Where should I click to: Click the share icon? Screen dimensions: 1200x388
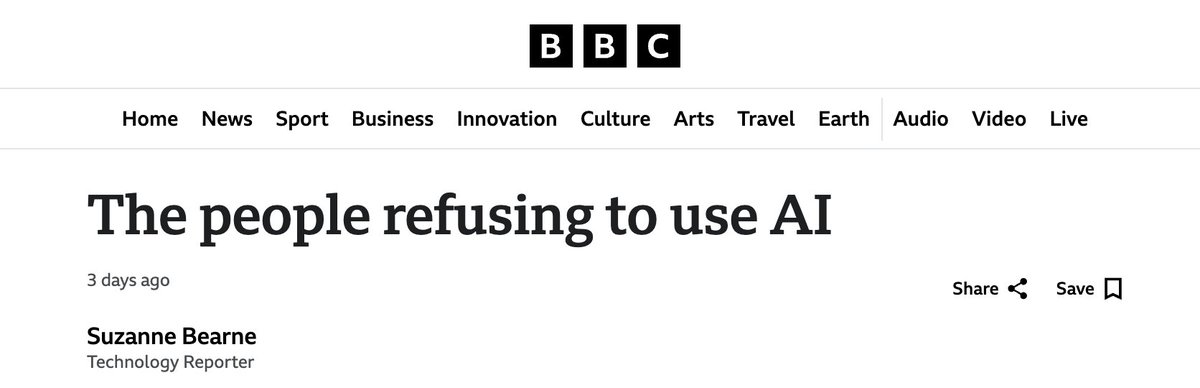point(1018,289)
